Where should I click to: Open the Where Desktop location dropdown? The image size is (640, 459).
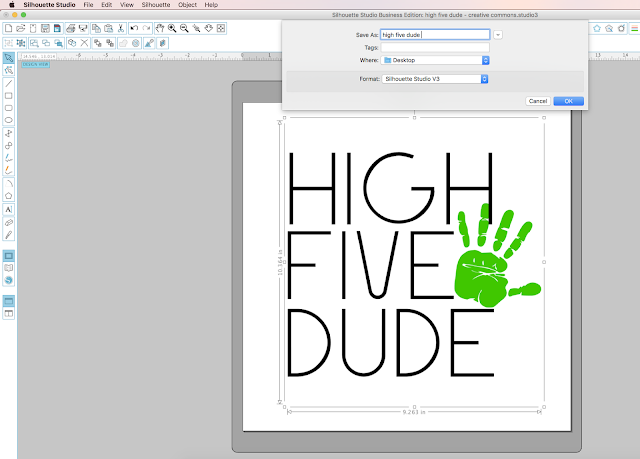(x=435, y=60)
